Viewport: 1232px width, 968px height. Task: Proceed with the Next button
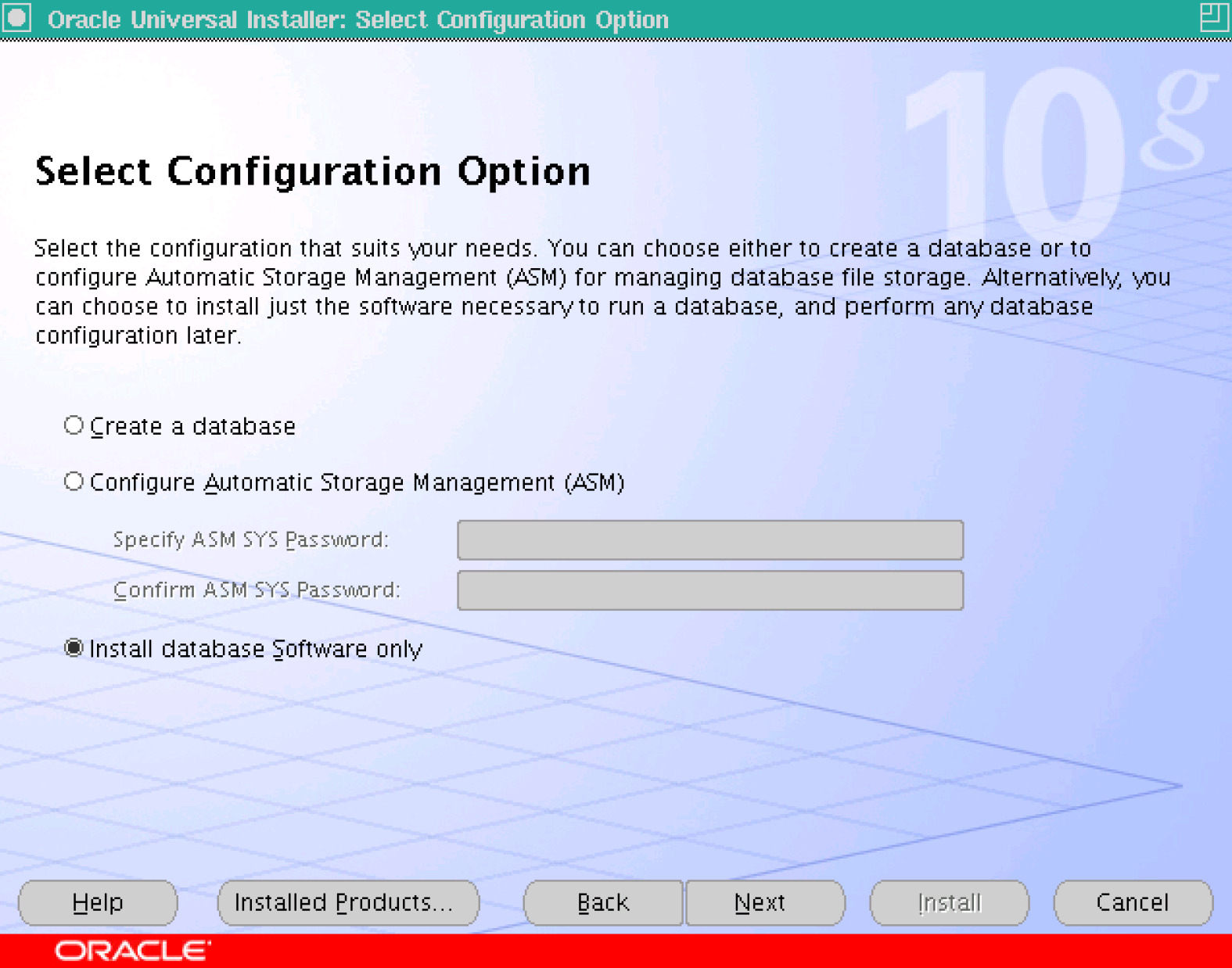(x=765, y=903)
